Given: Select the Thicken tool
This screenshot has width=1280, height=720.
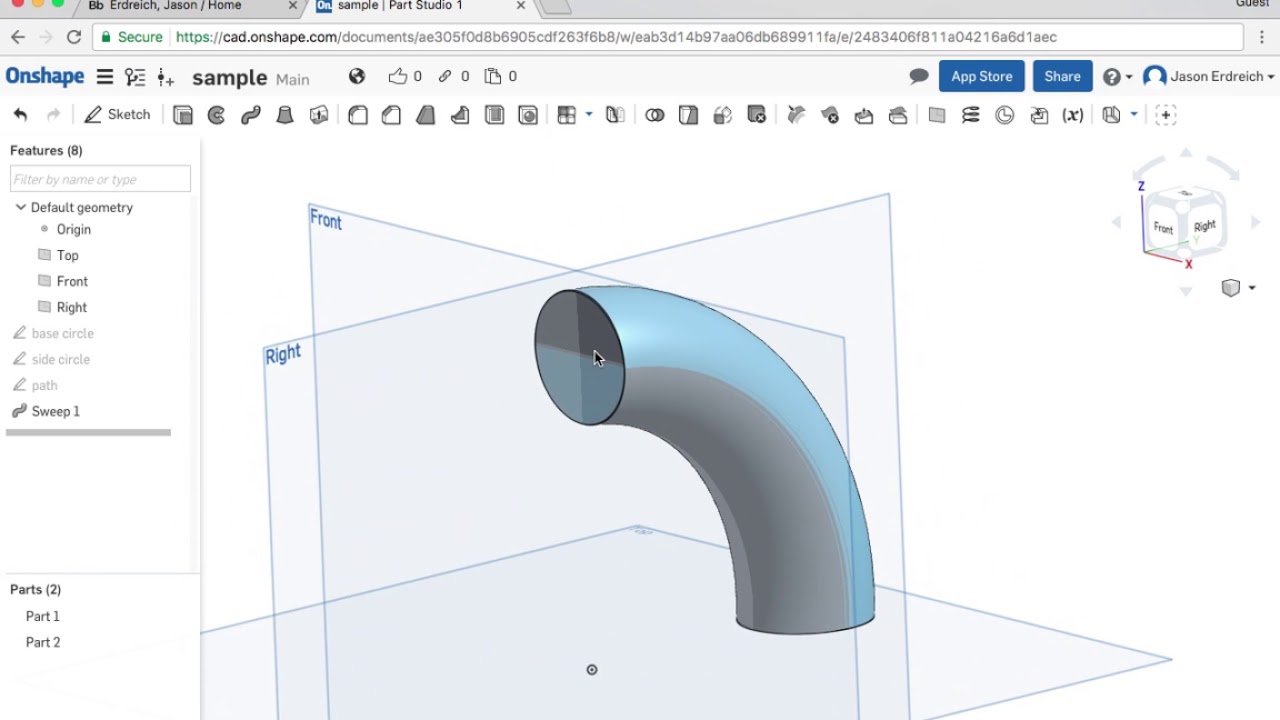Looking at the screenshot, I should point(319,115).
